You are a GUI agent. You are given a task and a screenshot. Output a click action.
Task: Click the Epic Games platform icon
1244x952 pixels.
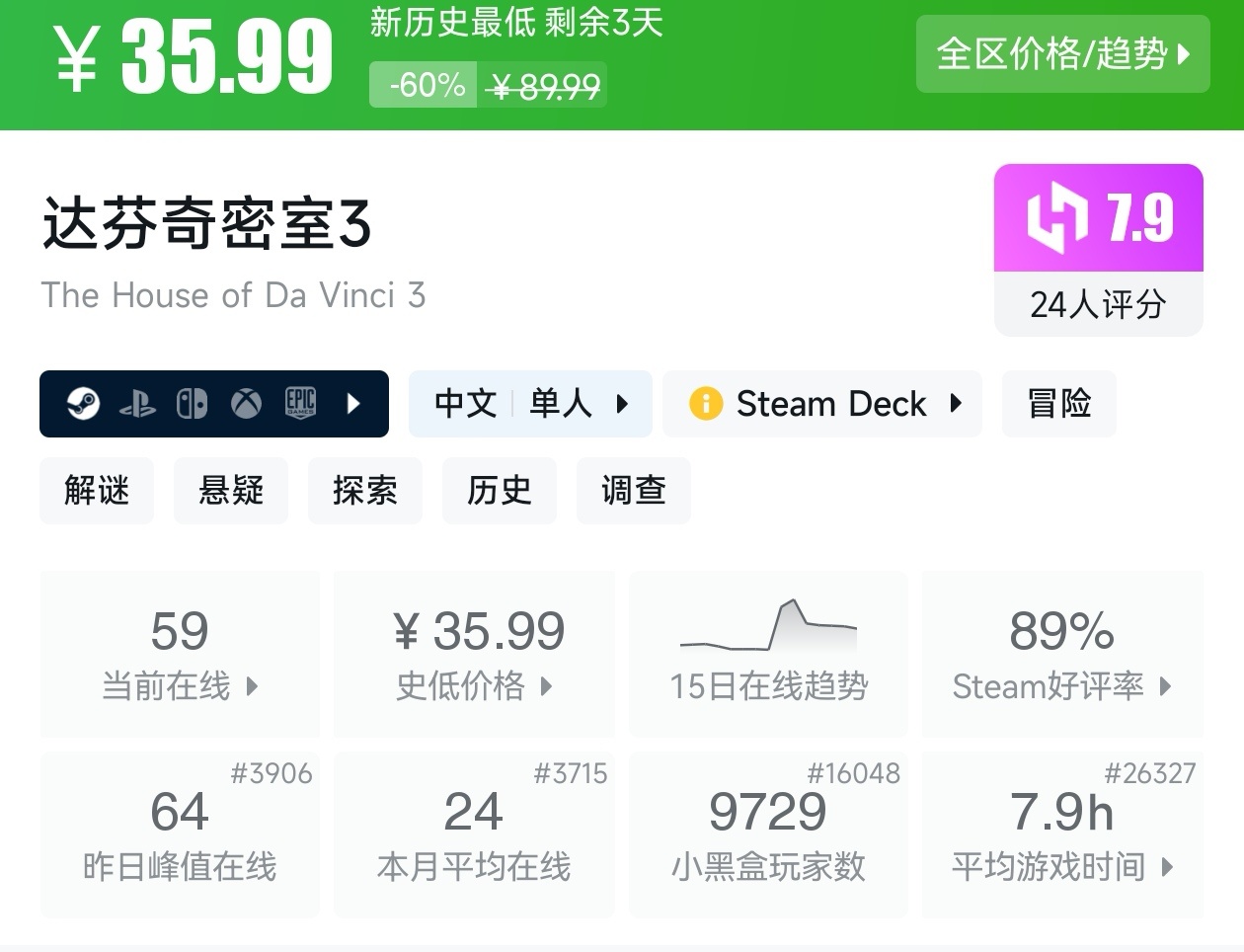(x=300, y=403)
